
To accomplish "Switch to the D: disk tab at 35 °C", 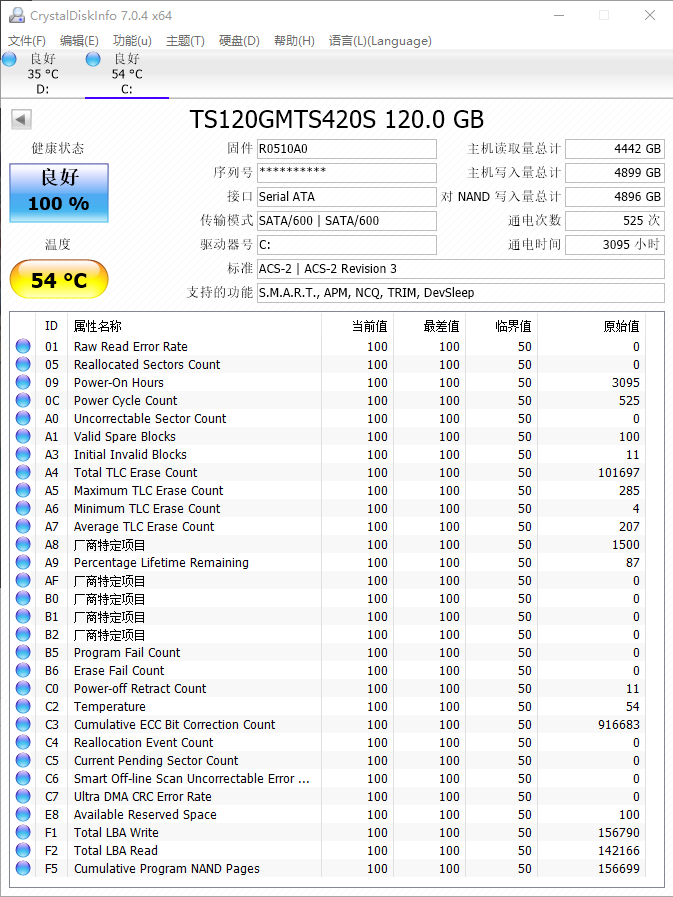I will (x=43, y=74).
